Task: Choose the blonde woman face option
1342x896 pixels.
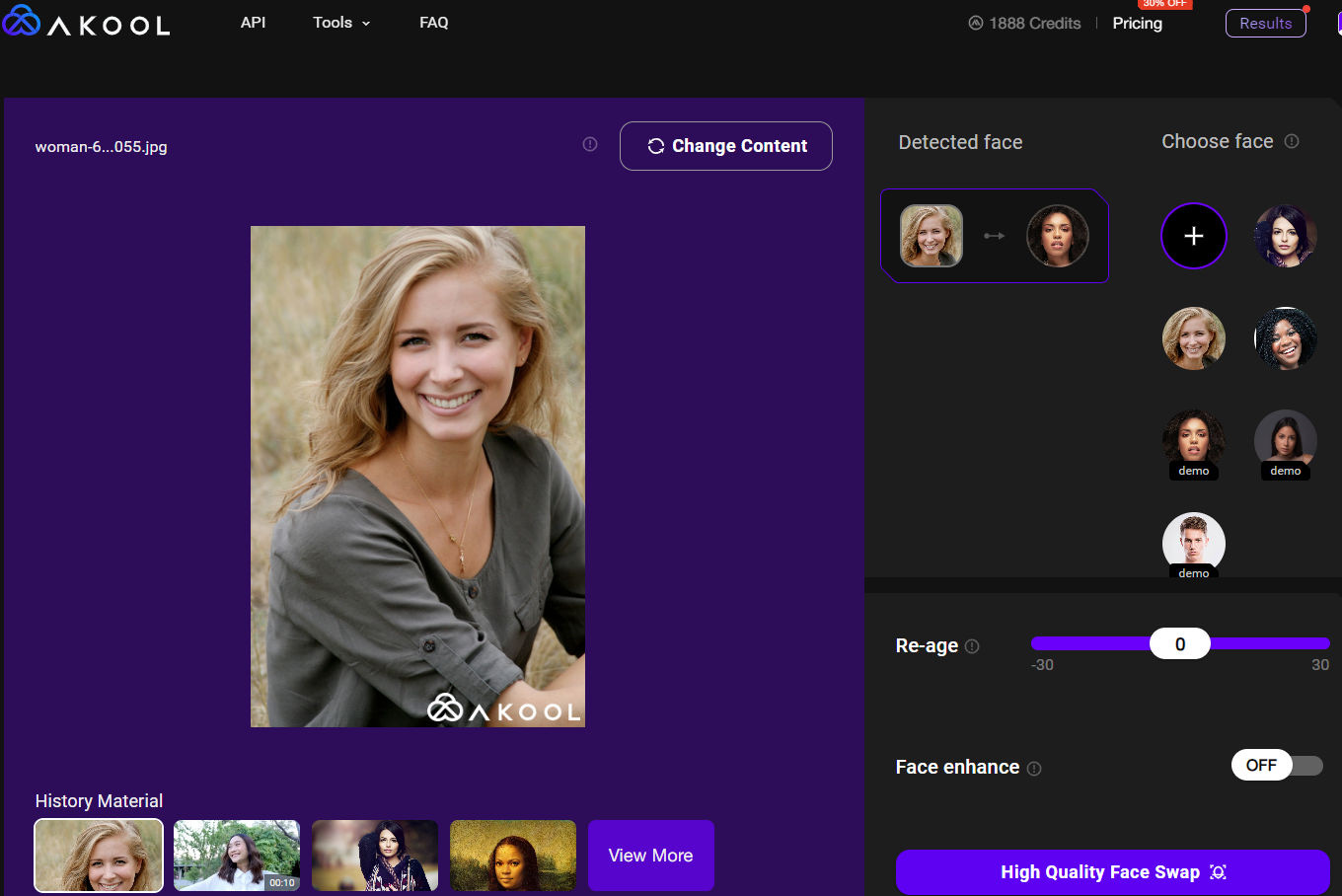Action: pos(1194,338)
